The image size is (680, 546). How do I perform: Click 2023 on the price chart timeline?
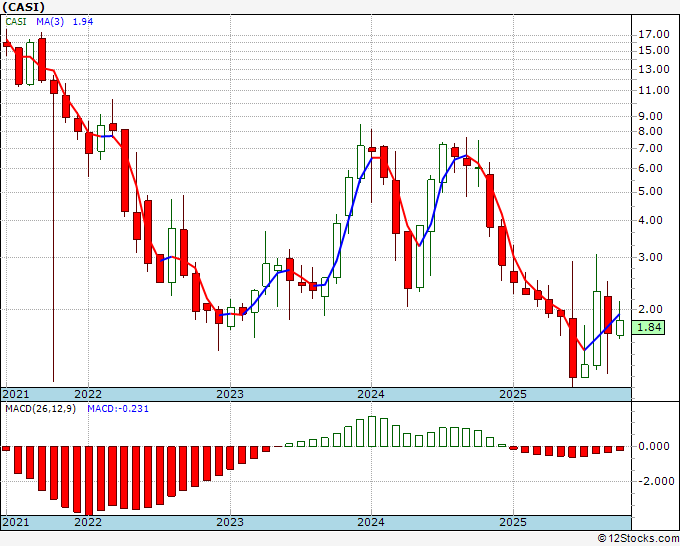click(x=230, y=394)
